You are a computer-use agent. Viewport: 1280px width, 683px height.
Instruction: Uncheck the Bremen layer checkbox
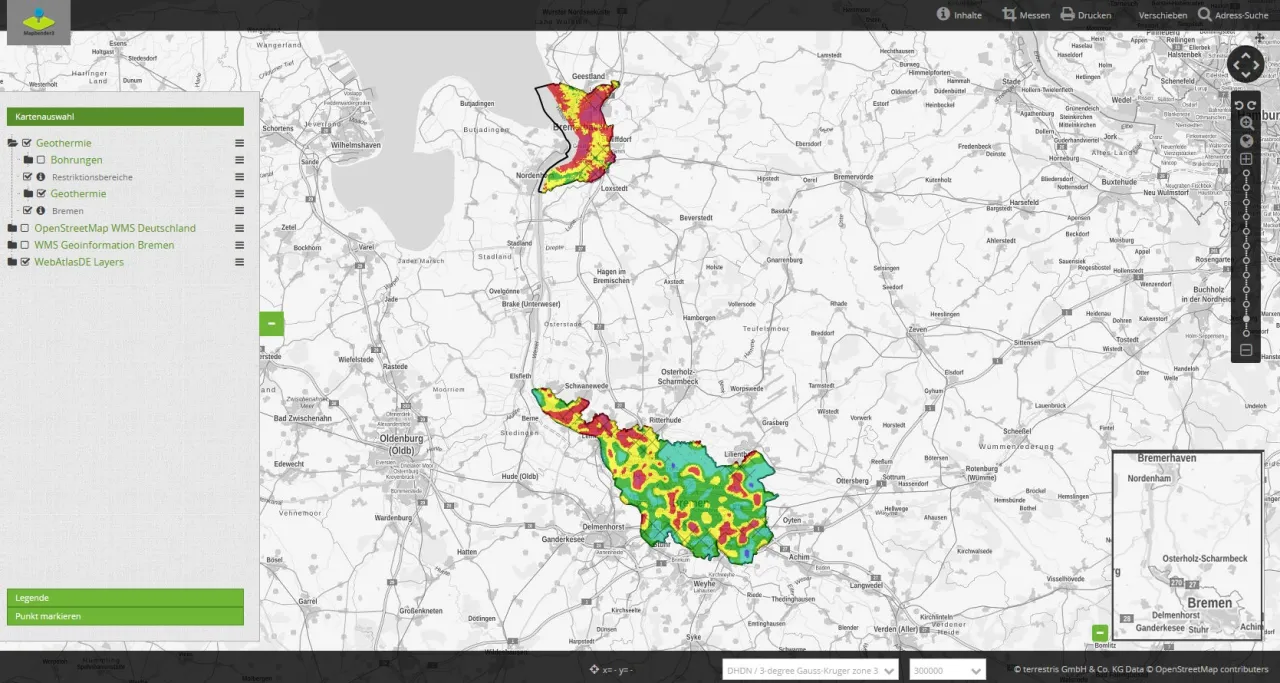point(28,211)
